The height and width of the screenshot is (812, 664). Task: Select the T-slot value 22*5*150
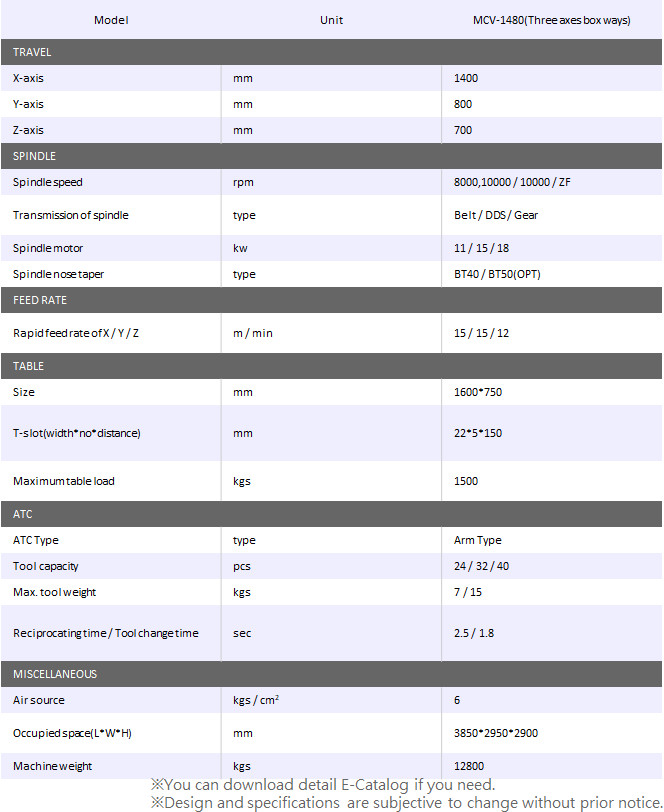(478, 433)
